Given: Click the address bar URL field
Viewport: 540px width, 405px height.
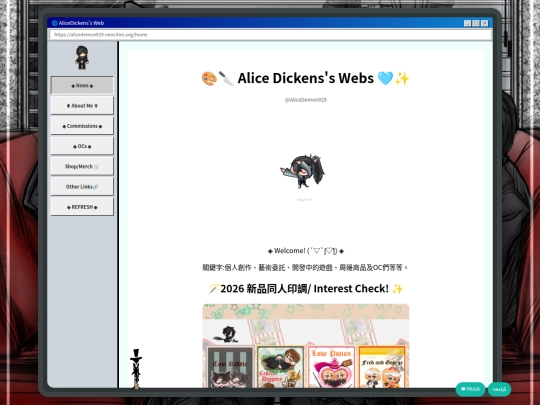Looking at the screenshot, I should coord(270,35).
